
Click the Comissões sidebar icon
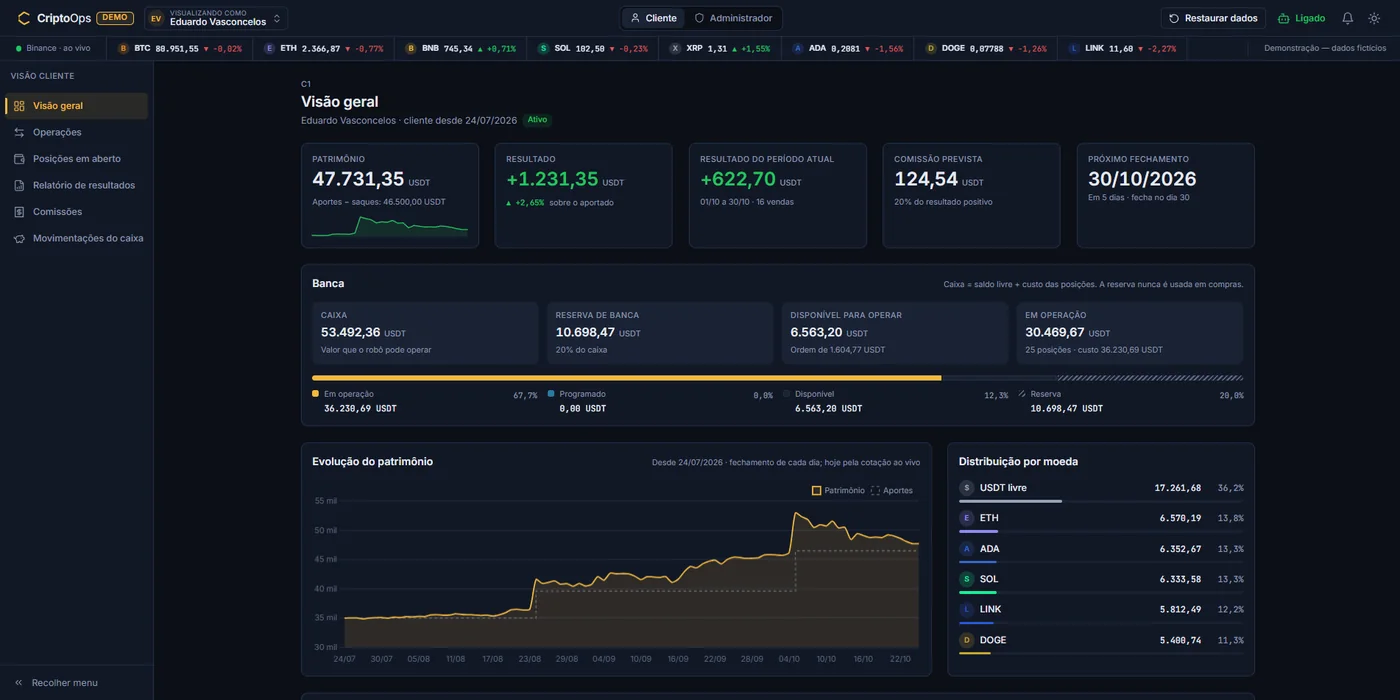[19, 212]
